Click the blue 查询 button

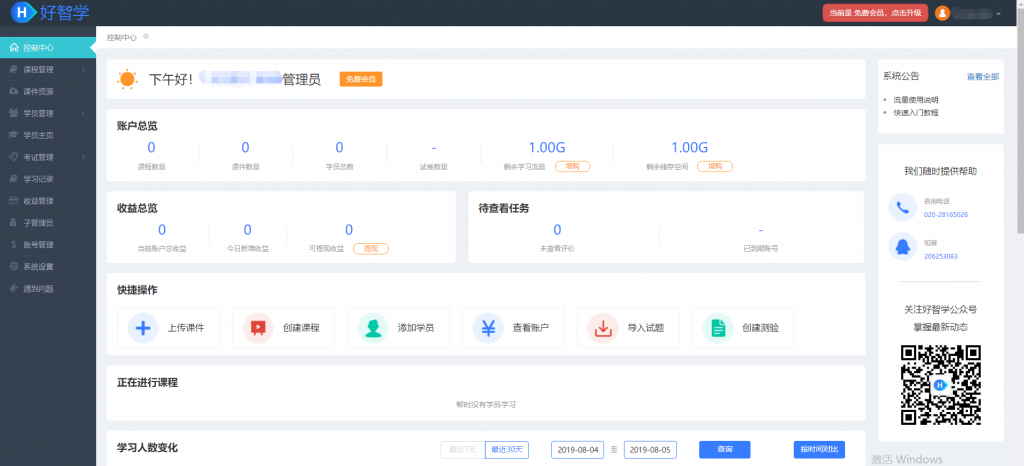tap(724, 450)
